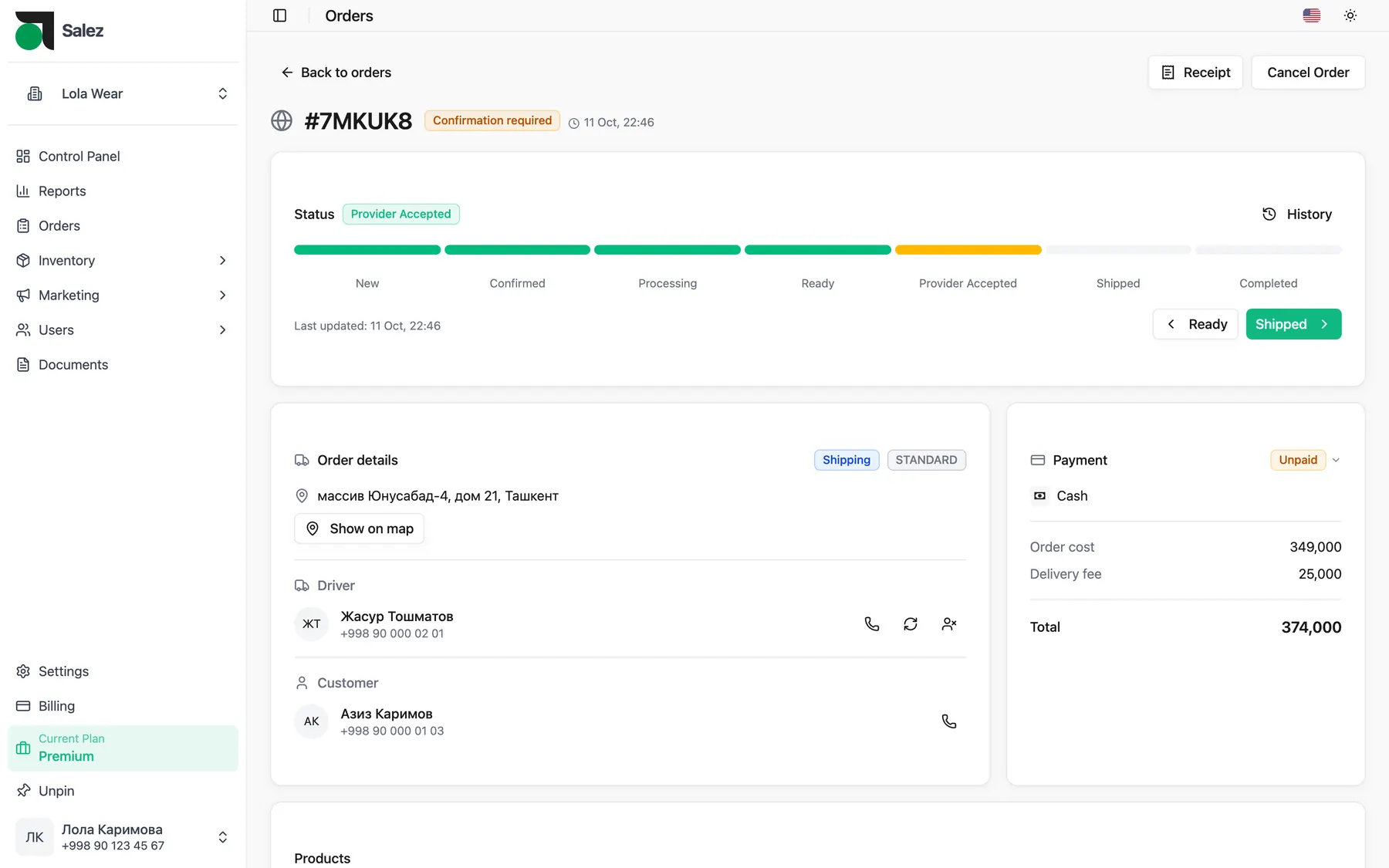Revert order to Ready status
The width and height of the screenshot is (1389, 868).
click(1195, 324)
